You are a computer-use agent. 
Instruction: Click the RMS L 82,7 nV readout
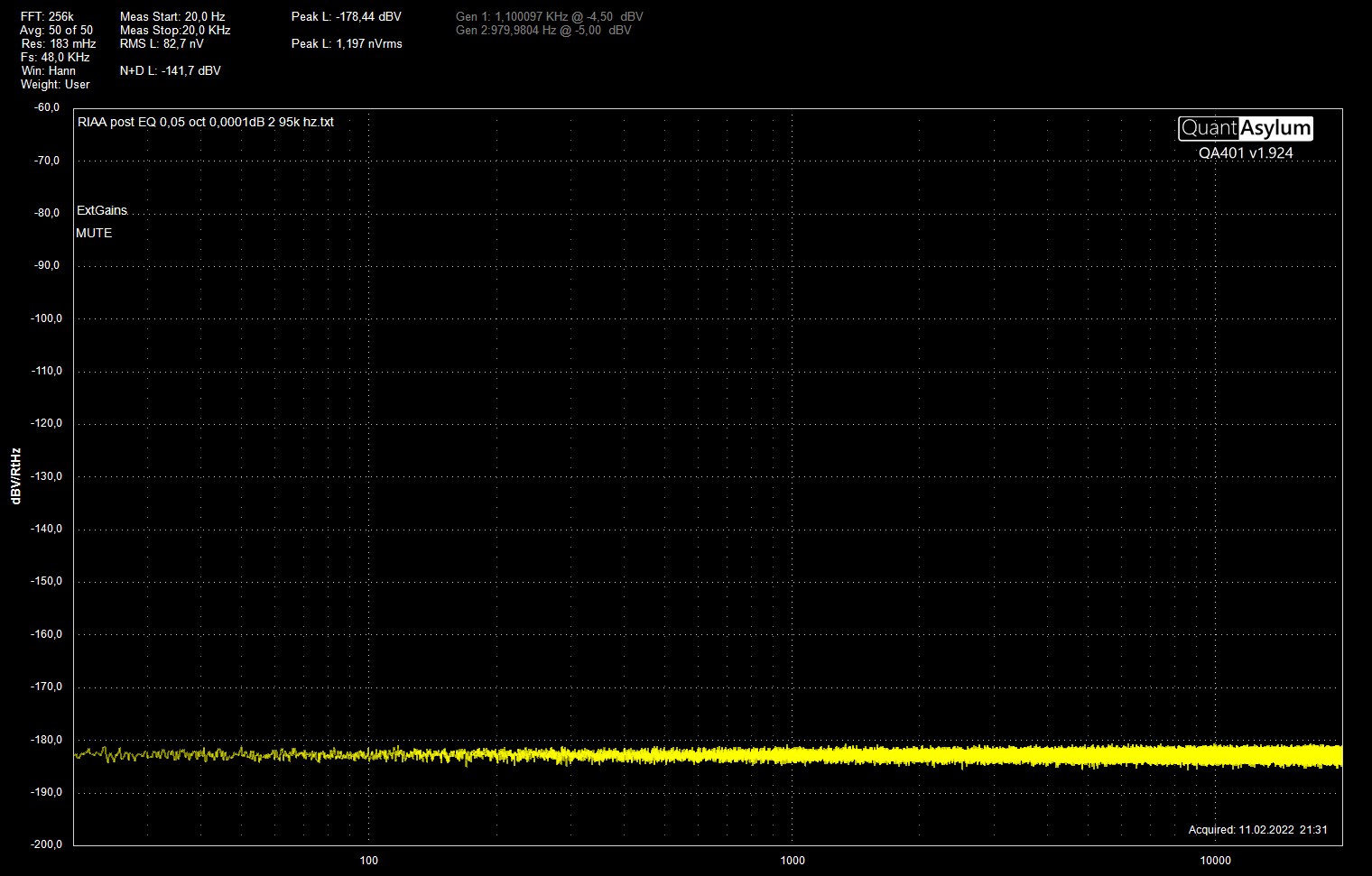click(162, 43)
